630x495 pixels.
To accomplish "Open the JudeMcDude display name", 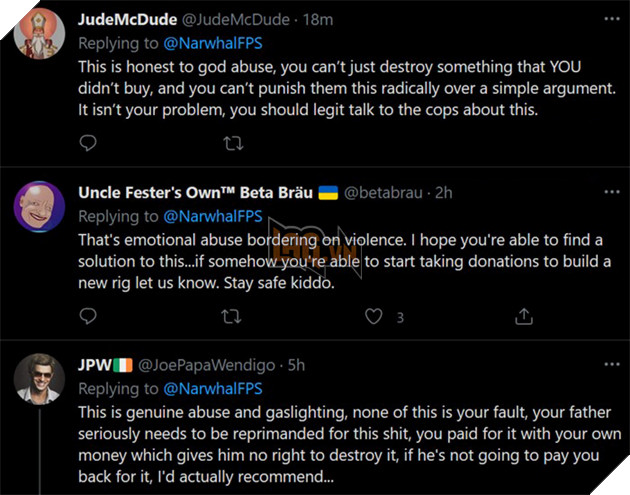I will click(x=125, y=20).
